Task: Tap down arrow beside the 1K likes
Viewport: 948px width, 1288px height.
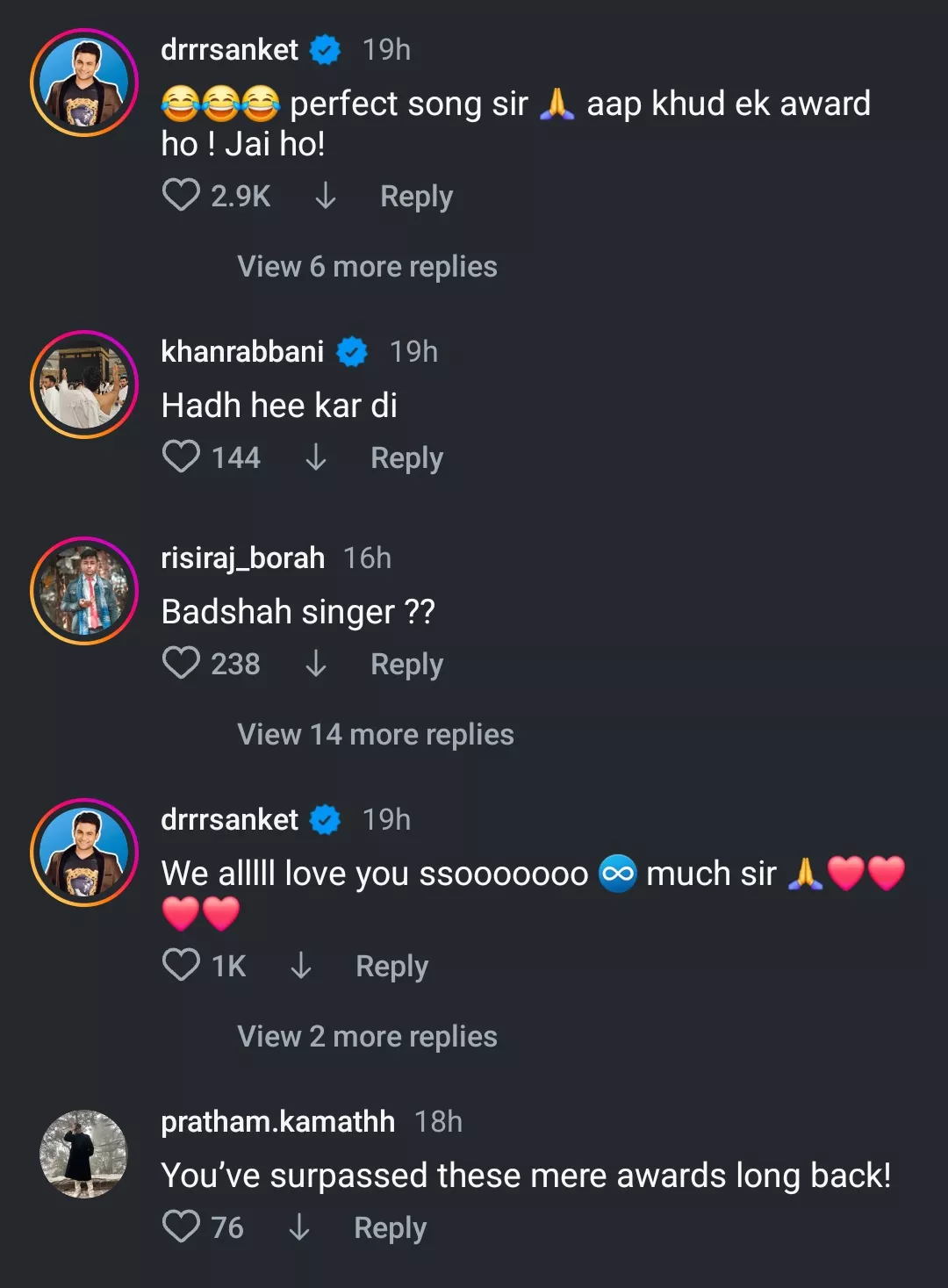Action: pos(300,966)
